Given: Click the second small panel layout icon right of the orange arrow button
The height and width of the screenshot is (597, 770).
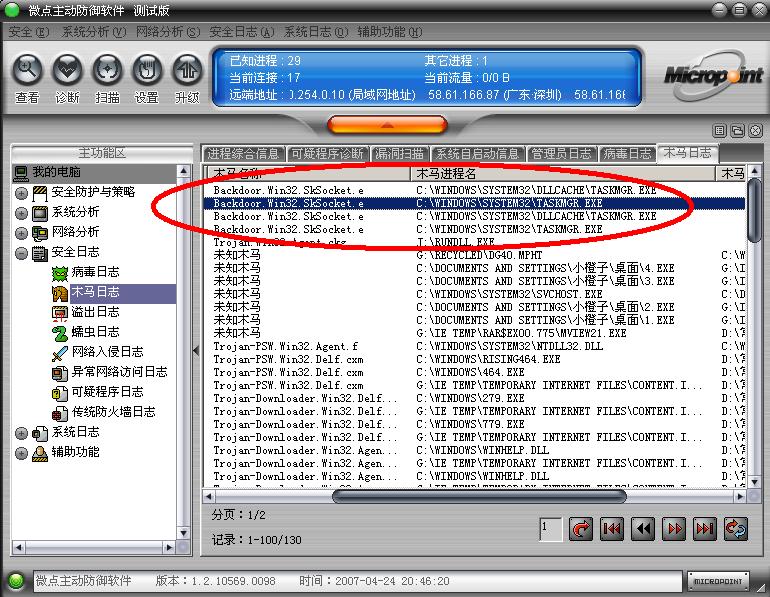Looking at the screenshot, I should pos(738,130).
